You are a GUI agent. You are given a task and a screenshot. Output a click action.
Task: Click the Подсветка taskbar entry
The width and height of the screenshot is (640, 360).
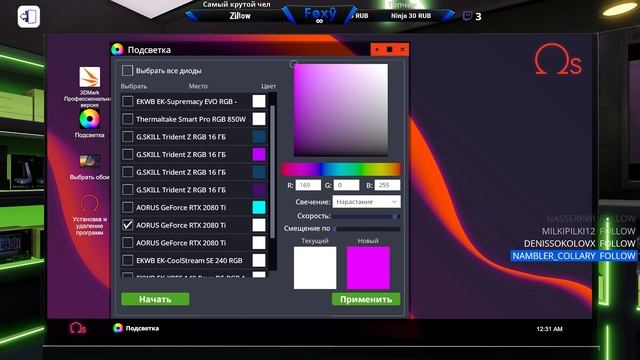[136, 328]
